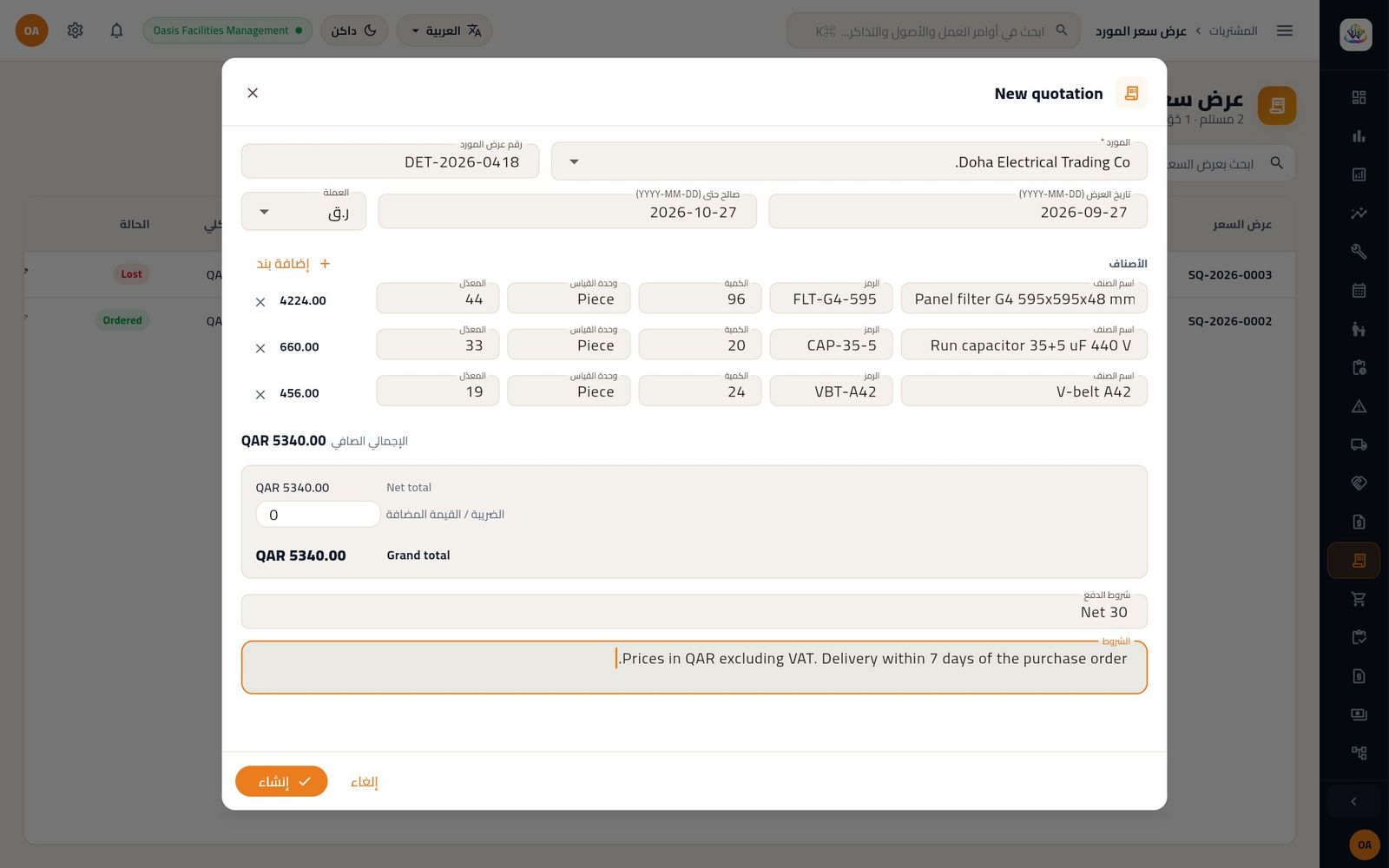Click the Lost status badge
The height and width of the screenshot is (868, 1389).
pyautogui.click(x=131, y=274)
